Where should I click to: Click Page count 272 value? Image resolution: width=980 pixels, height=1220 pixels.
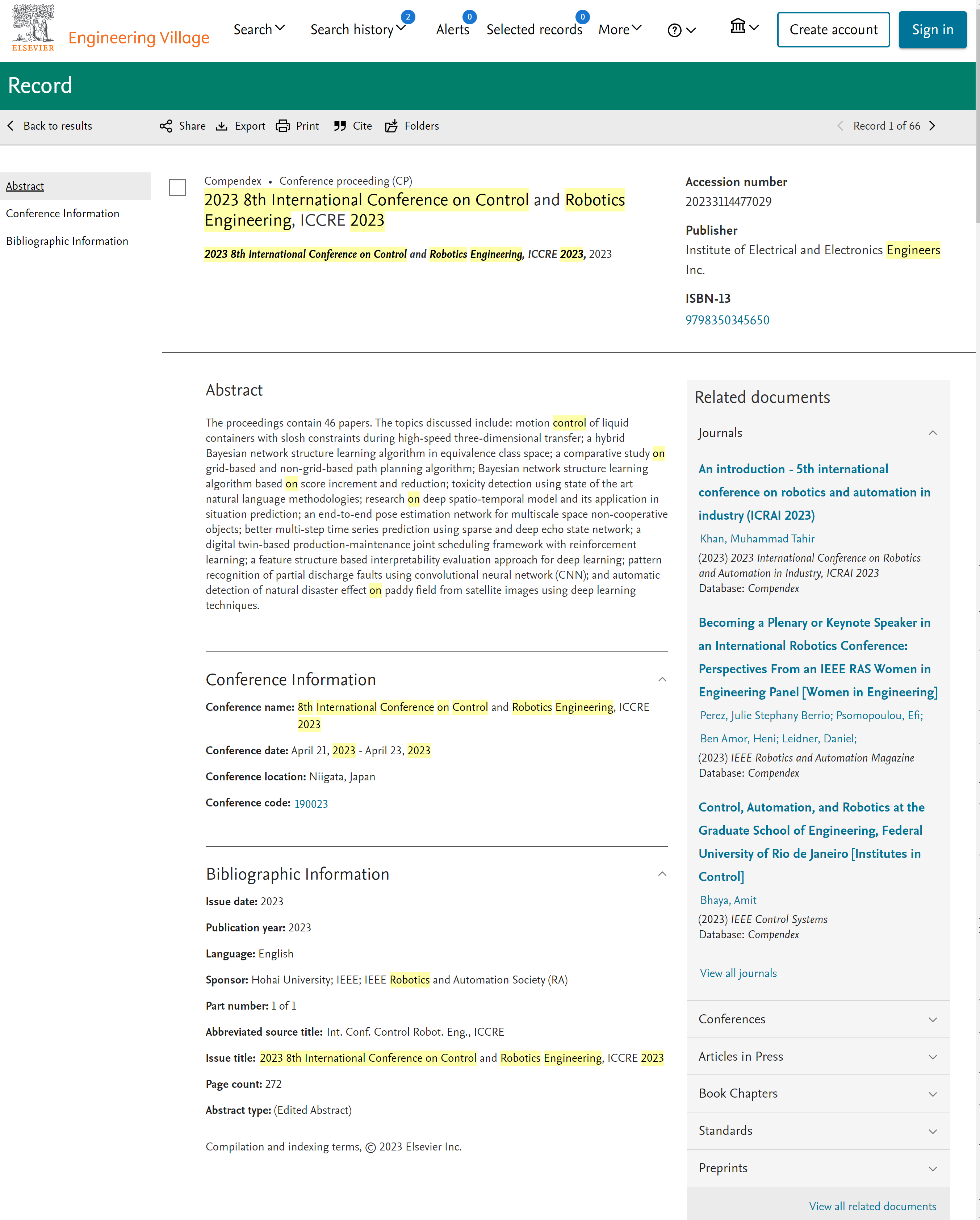click(x=273, y=1083)
